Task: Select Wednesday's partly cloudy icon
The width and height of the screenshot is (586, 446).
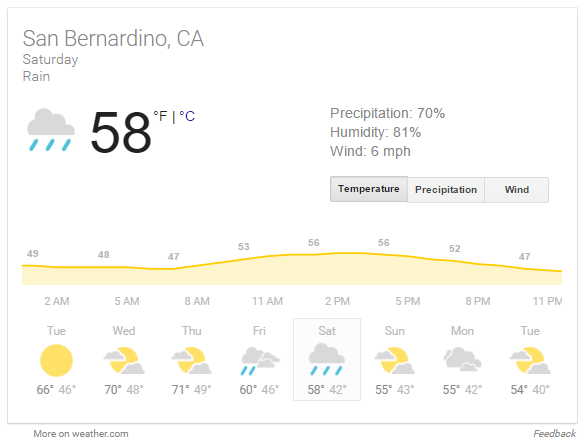Action: pos(124,360)
